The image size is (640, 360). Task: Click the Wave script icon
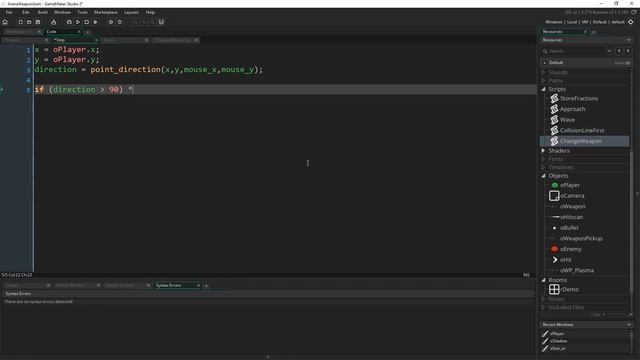click(554, 120)
